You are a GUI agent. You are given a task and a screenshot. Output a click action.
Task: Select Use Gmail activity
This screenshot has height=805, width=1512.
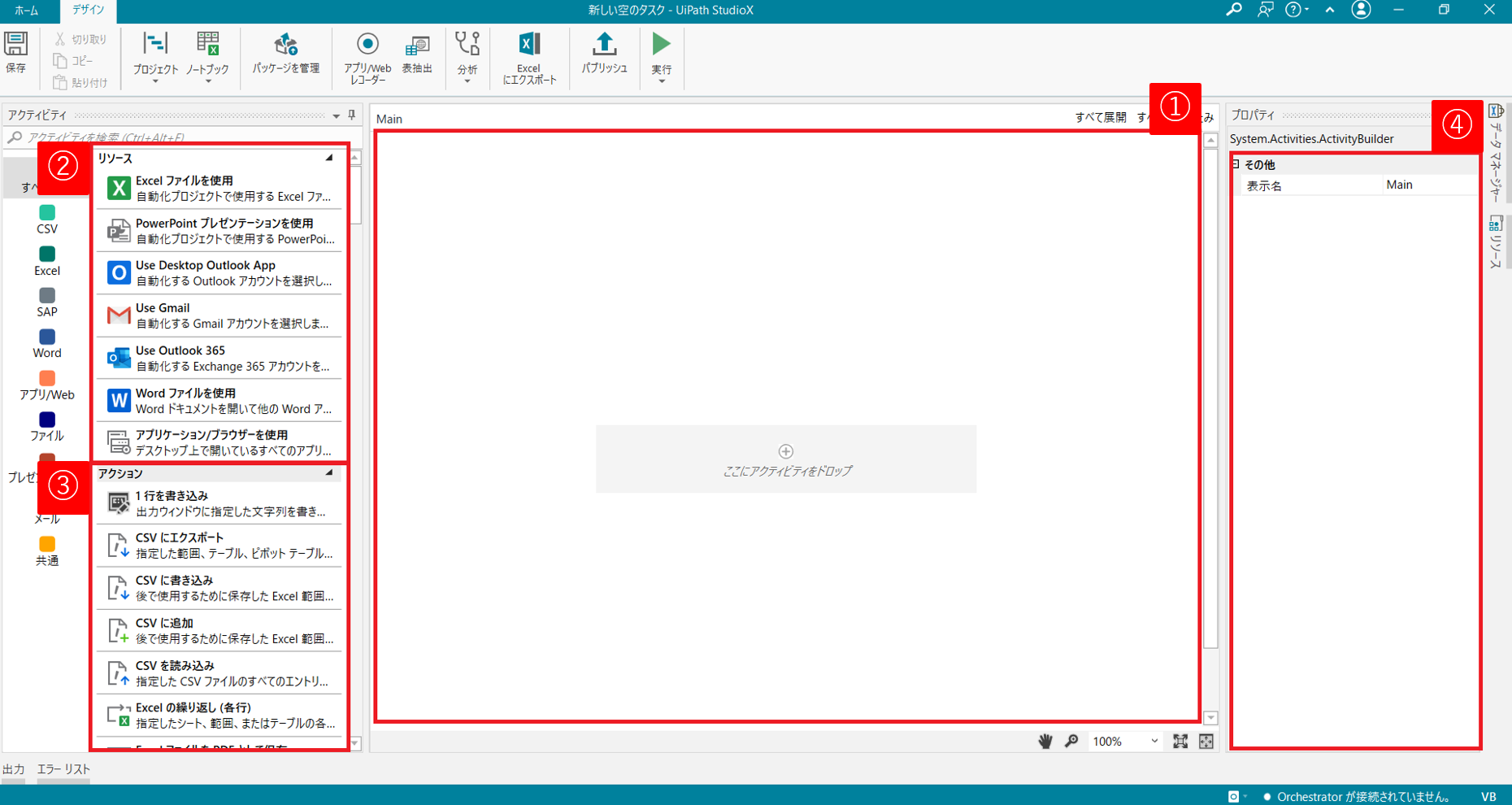pyautogui.click(x=219, y=315)
